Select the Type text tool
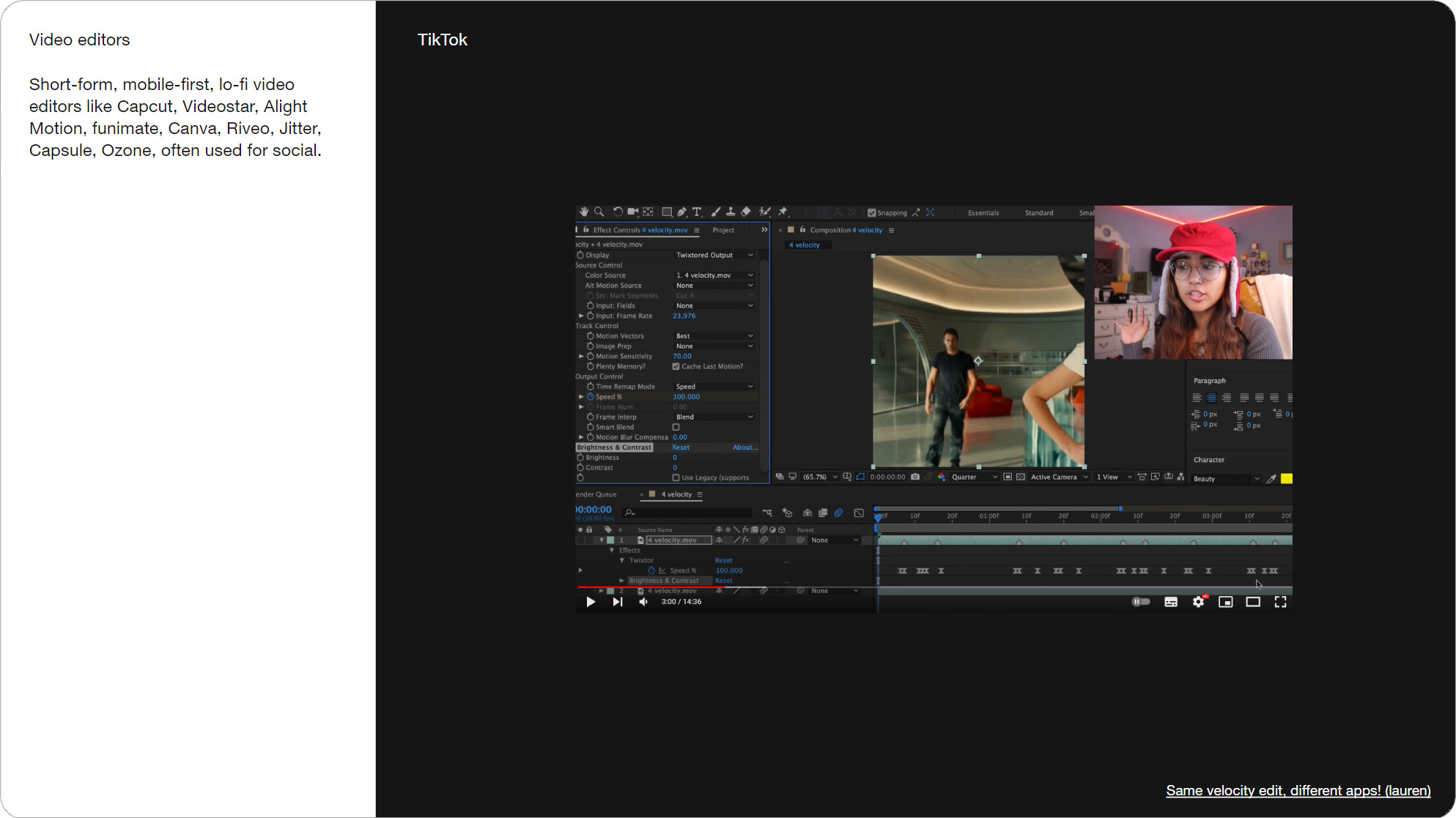The width and height of the screenshot is (1456, 818). pyautogui.click(x=697, y=212)
